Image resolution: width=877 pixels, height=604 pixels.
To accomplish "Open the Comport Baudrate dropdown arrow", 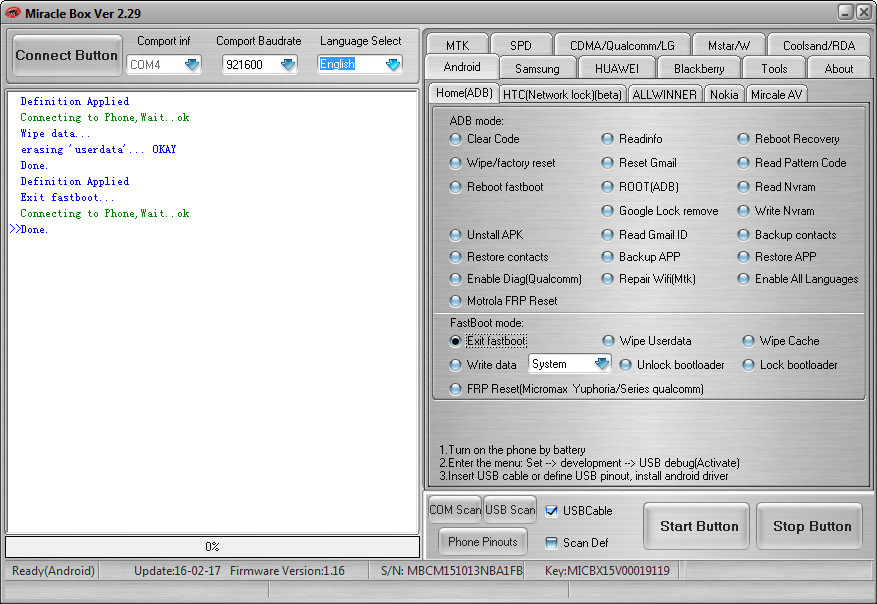I will pos(288,64).
